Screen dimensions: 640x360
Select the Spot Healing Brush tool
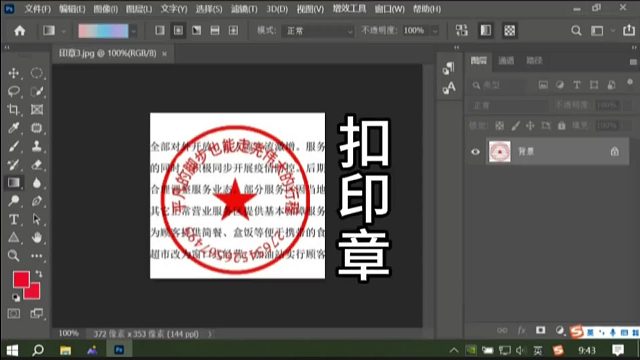coord(37,128)
